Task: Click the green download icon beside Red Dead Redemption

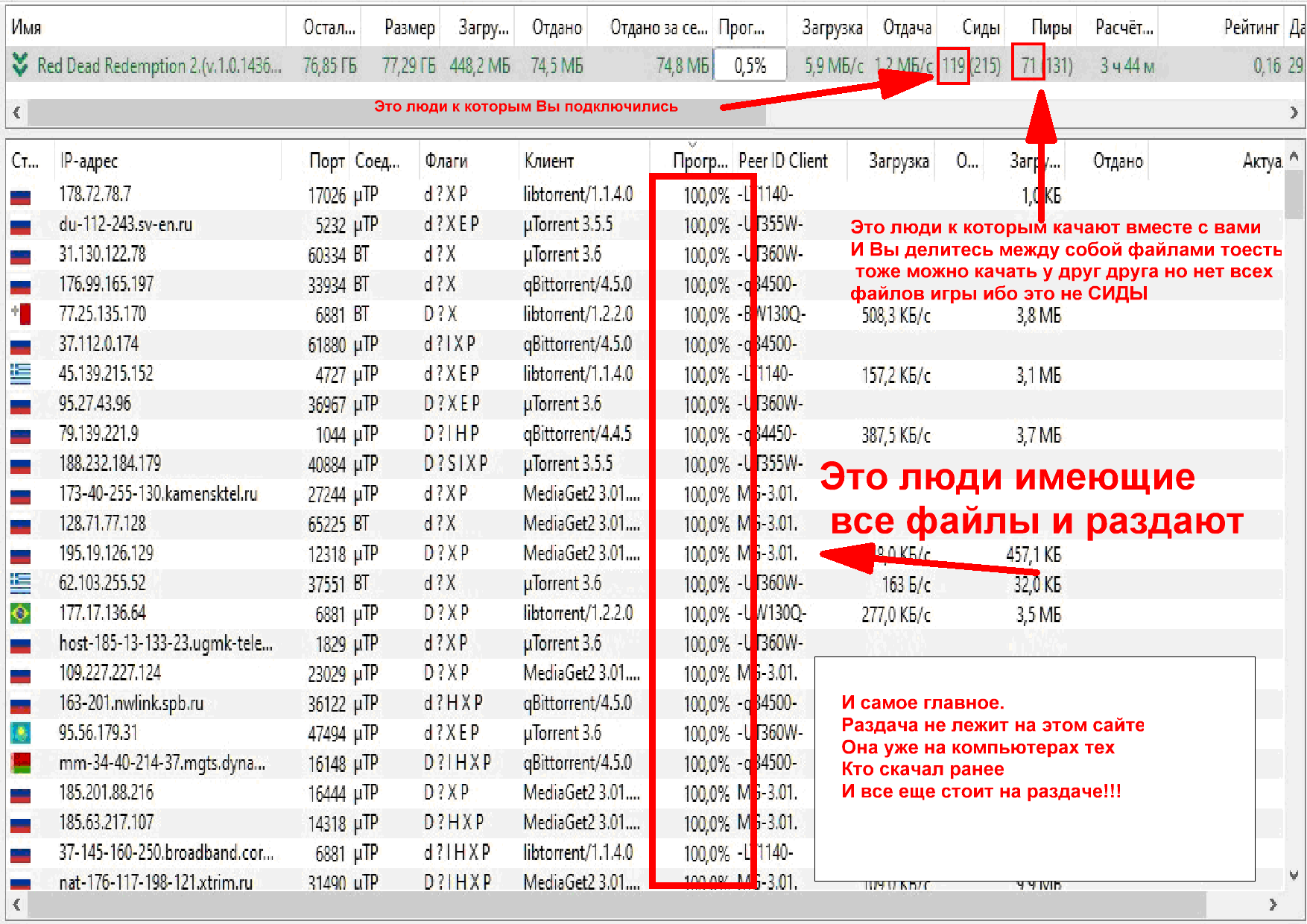Action: click(x=20, y=66)
